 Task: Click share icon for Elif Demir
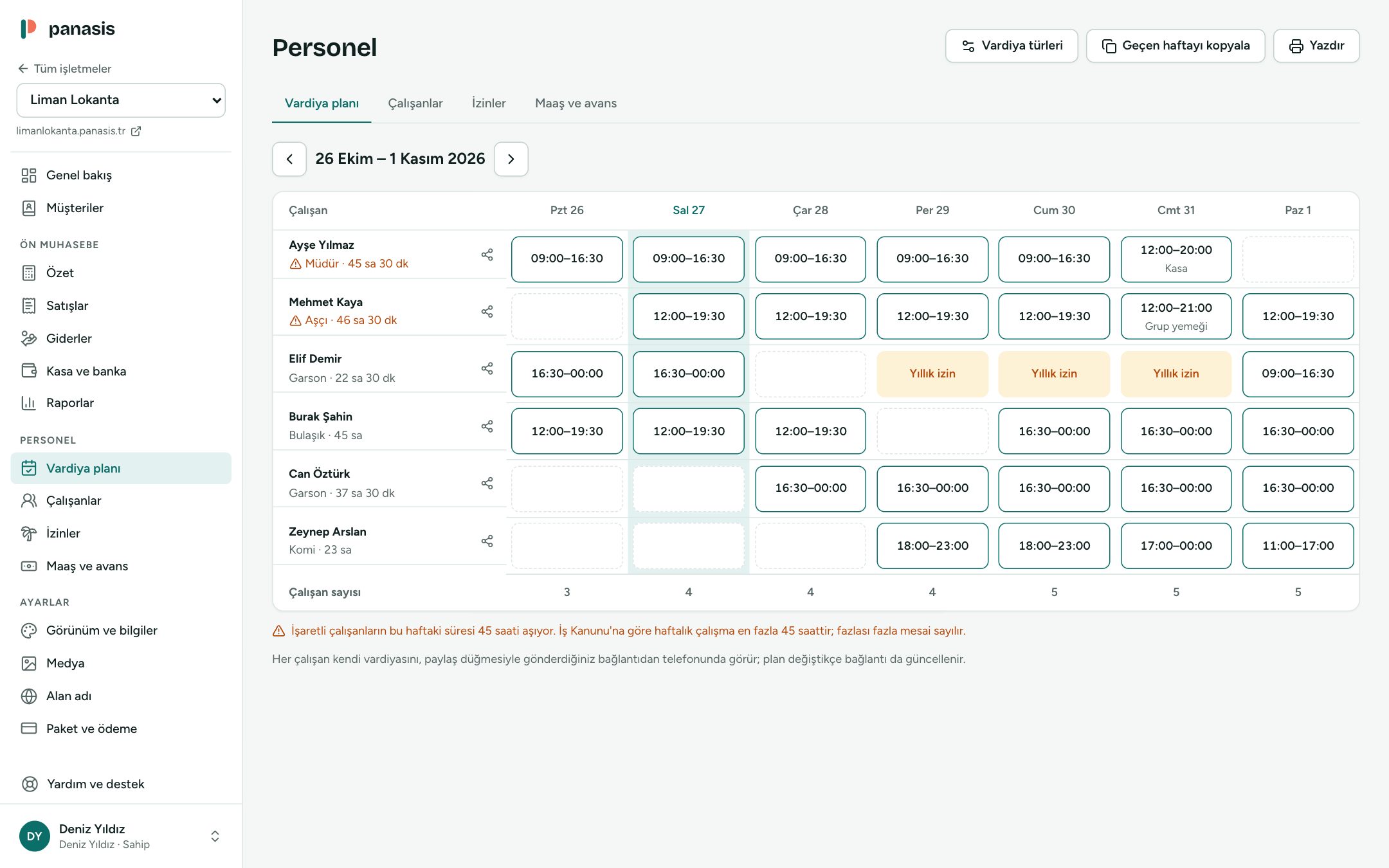487,368
